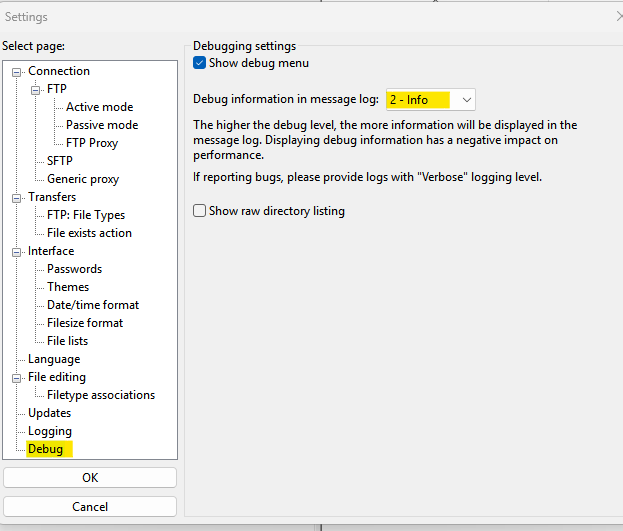Collapse the Connection tree node
Screen dimensions: 623x531
17,71
